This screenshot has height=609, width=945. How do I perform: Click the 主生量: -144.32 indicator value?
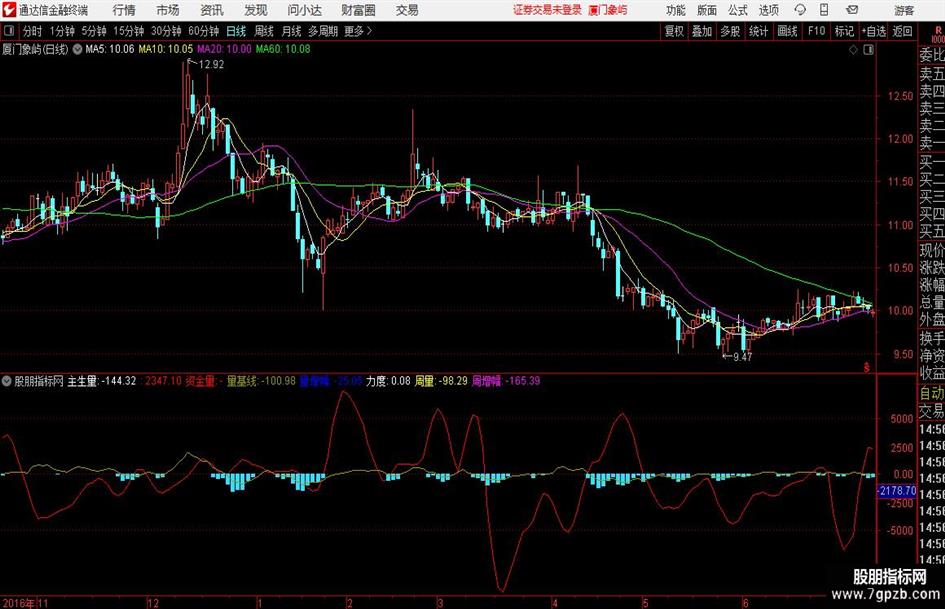pyautogui.click(x=102, y=381)
